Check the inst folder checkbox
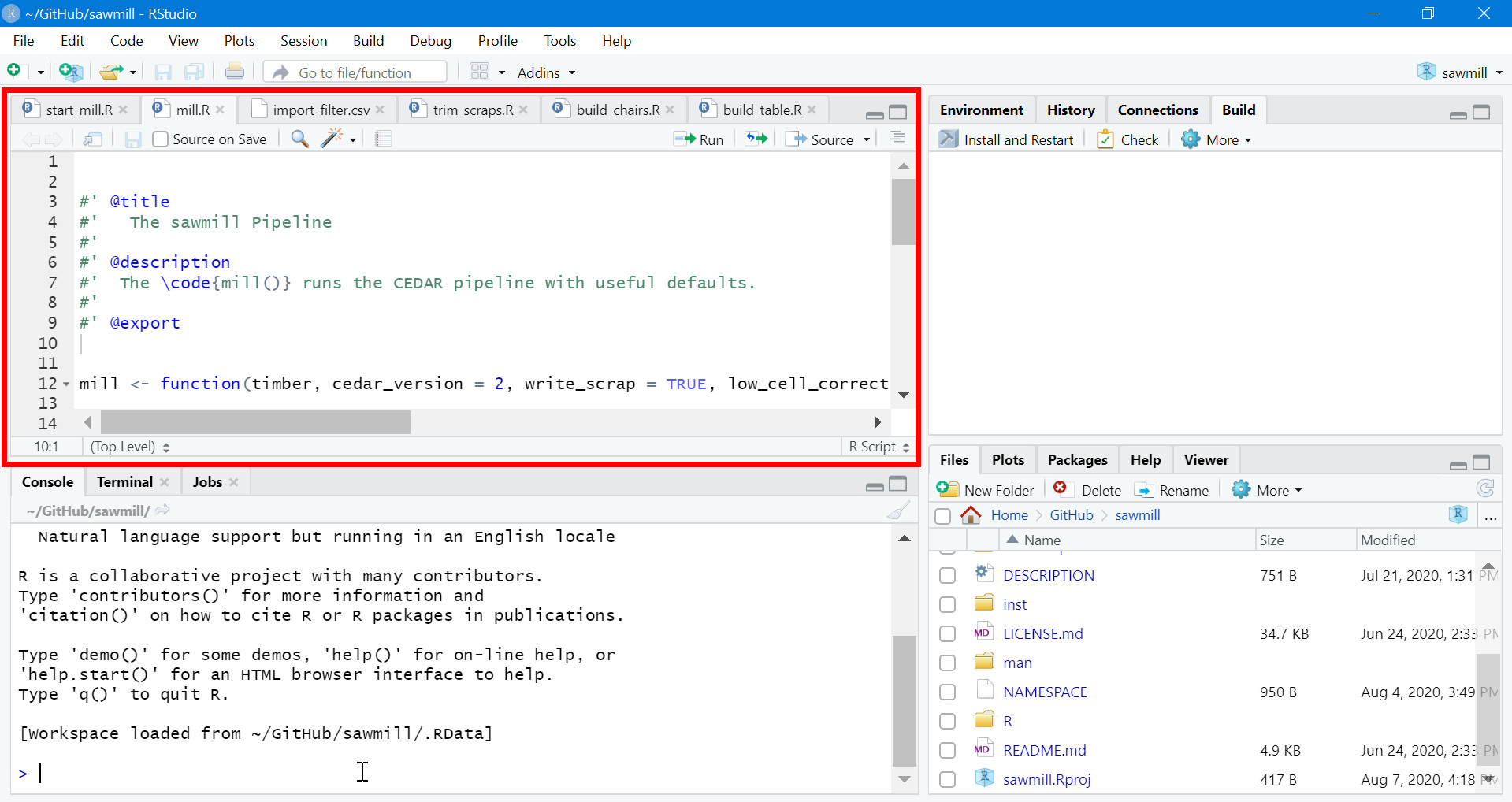This screenshot has height=802, width=1512. pos(948,605)
